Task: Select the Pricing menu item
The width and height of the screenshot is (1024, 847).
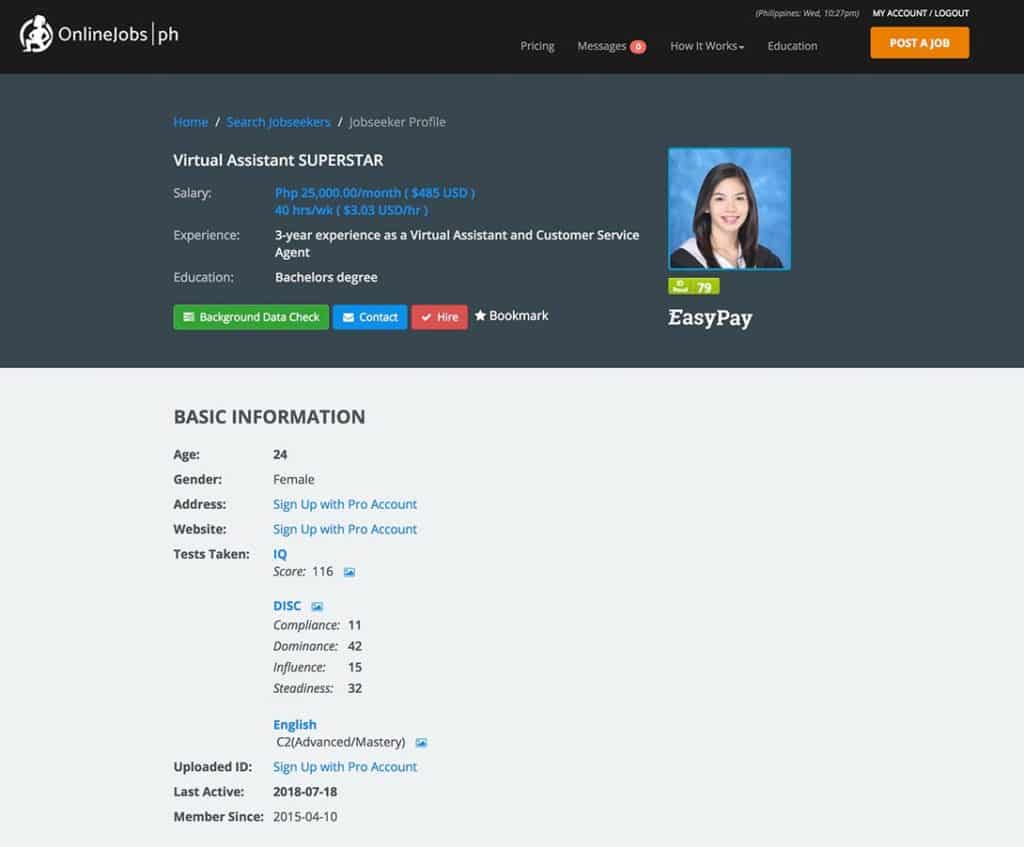Action: [x=537, y=46]
